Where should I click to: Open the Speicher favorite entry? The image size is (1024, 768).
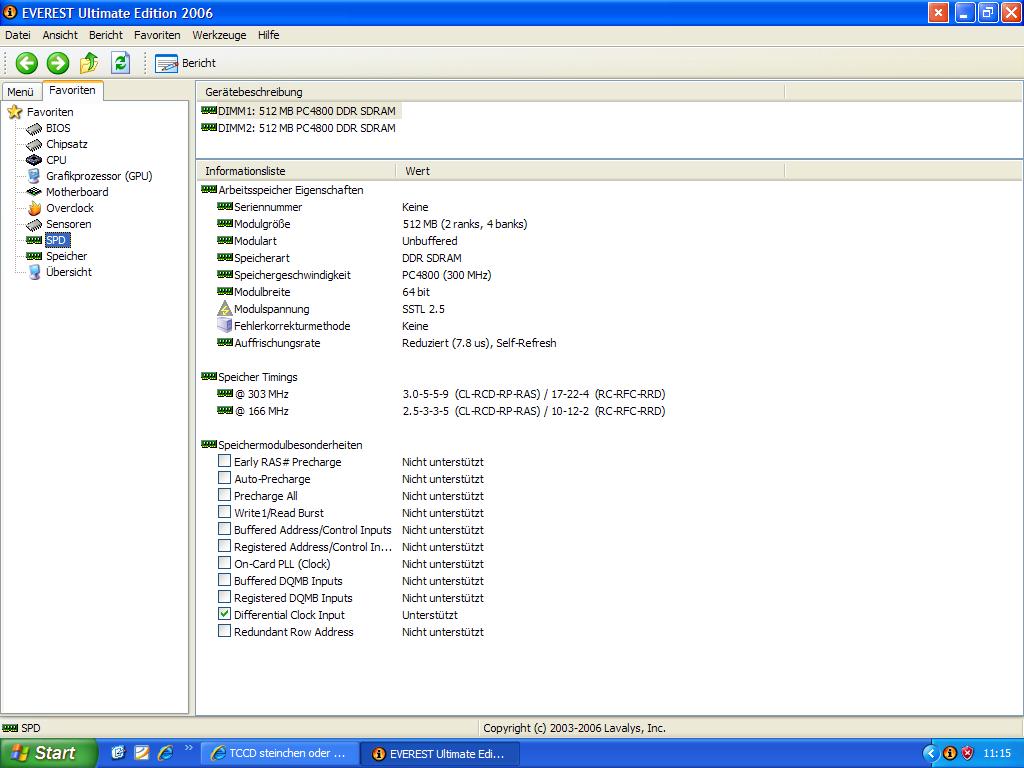click(x=57, y=256)
